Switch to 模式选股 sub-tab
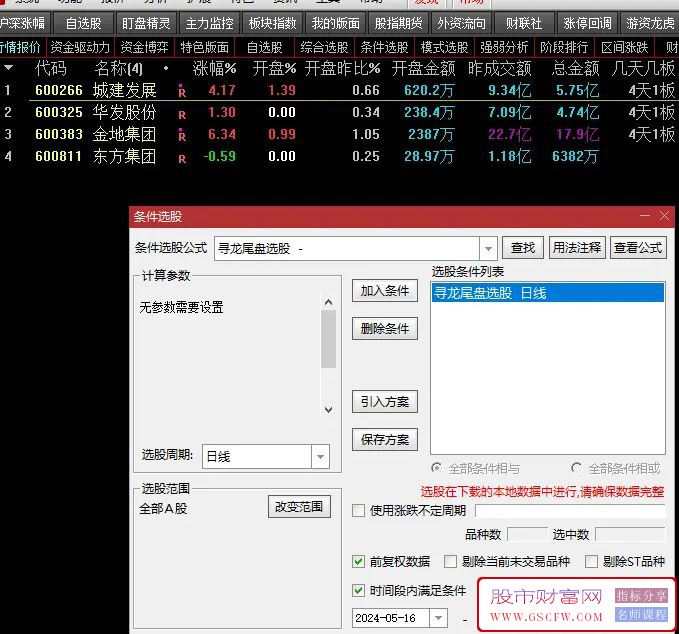Image resolution: width=679 pixels, height=634 pixels. (x=444, y=47)
